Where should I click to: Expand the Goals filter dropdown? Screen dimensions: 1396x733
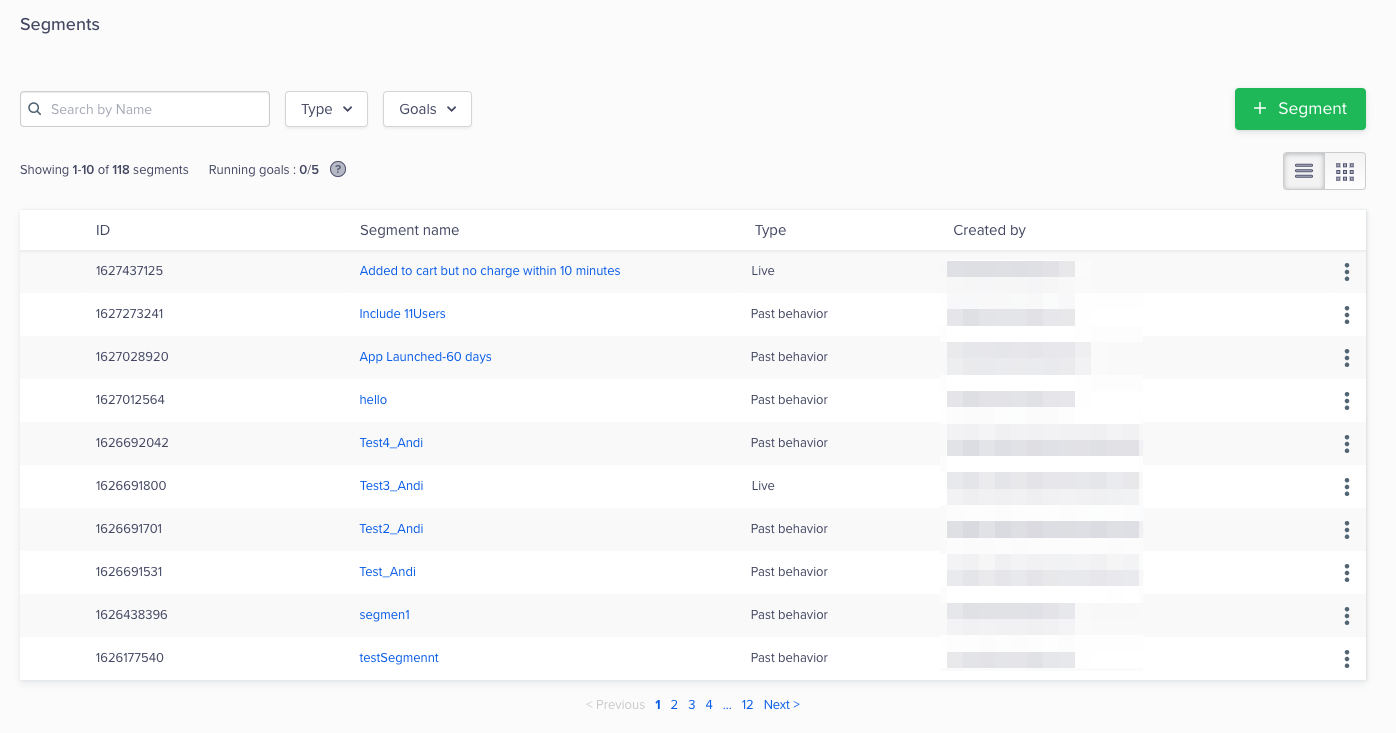point(427,109)
